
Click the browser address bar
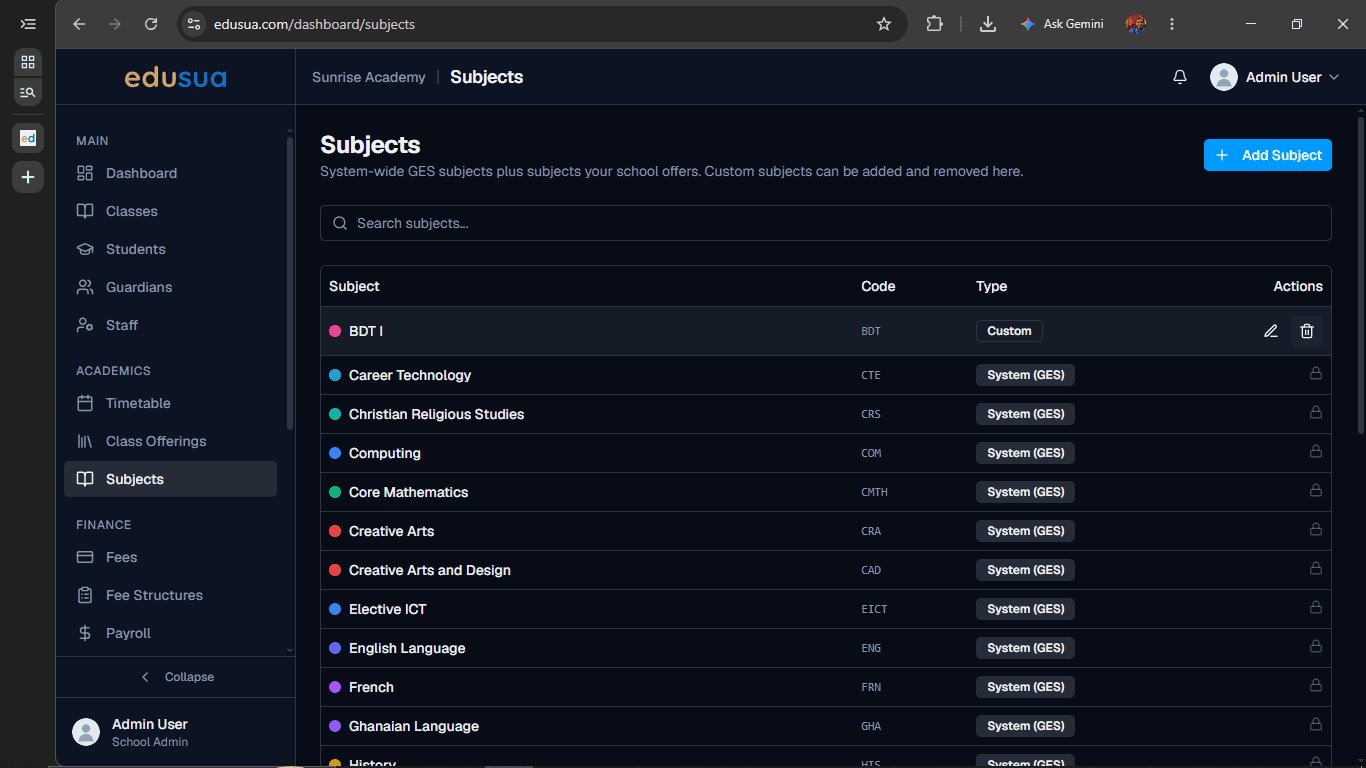click(x=540, y=24)
